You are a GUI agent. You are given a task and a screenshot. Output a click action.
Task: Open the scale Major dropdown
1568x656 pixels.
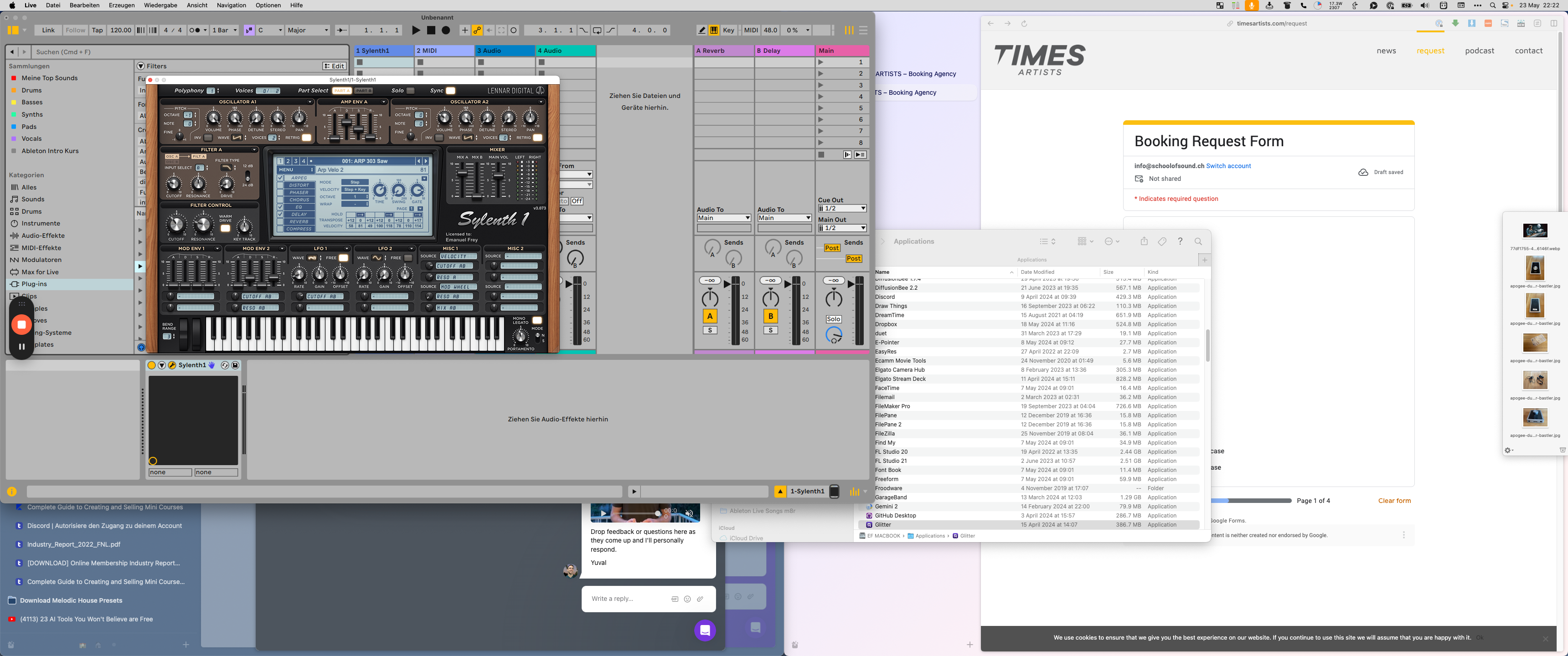pos(307,30)
